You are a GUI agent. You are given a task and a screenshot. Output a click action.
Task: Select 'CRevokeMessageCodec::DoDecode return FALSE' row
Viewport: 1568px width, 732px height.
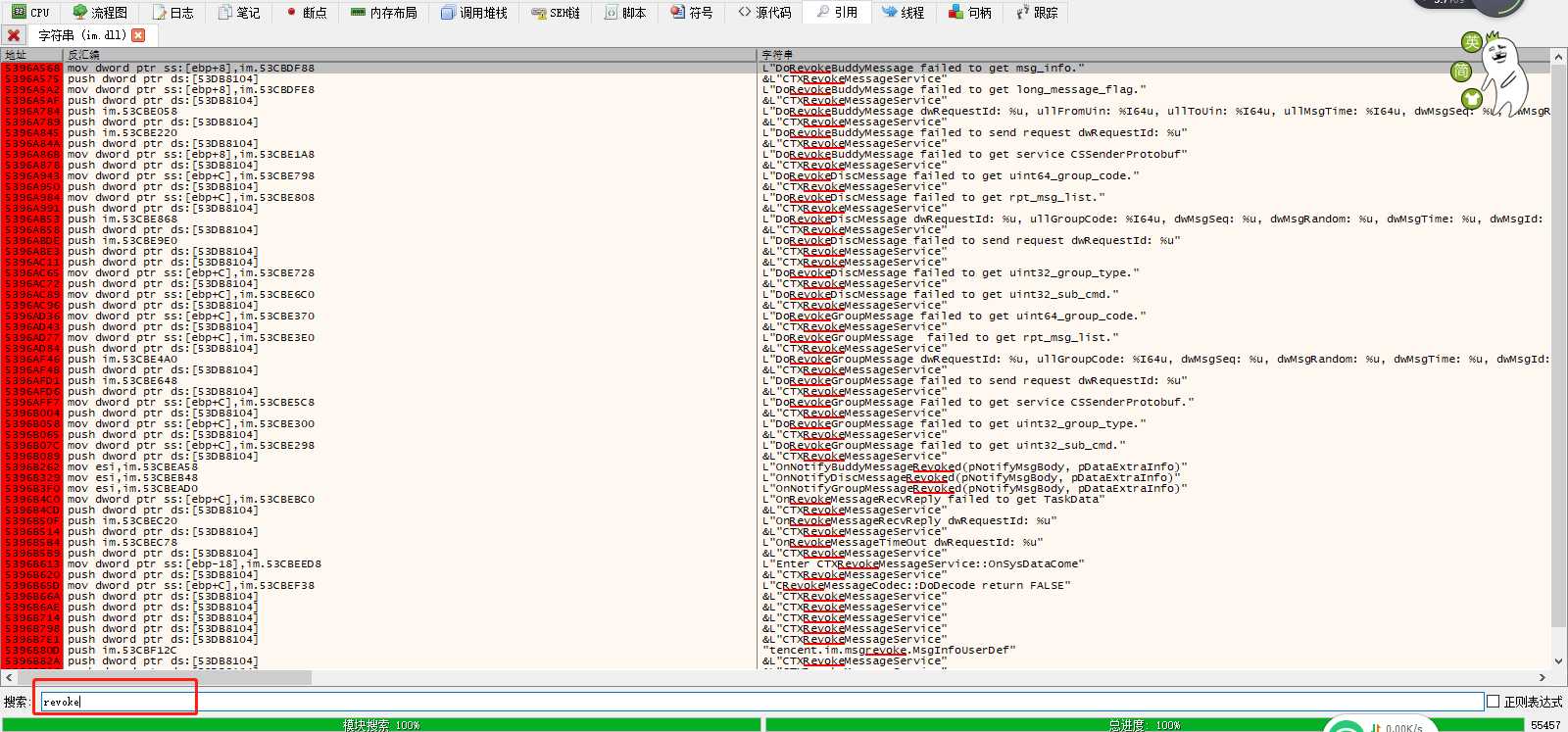(x=915, y=585)
